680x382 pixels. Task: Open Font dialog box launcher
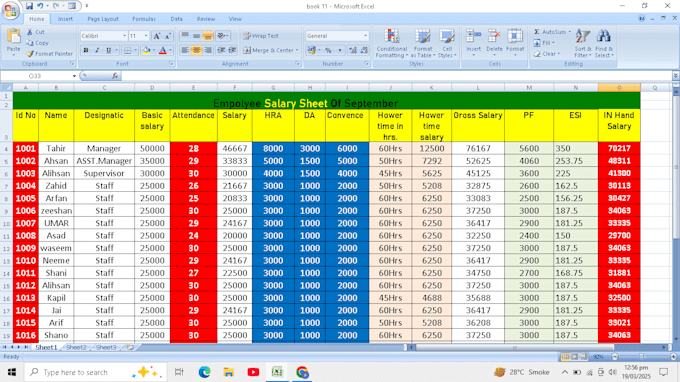171,64
